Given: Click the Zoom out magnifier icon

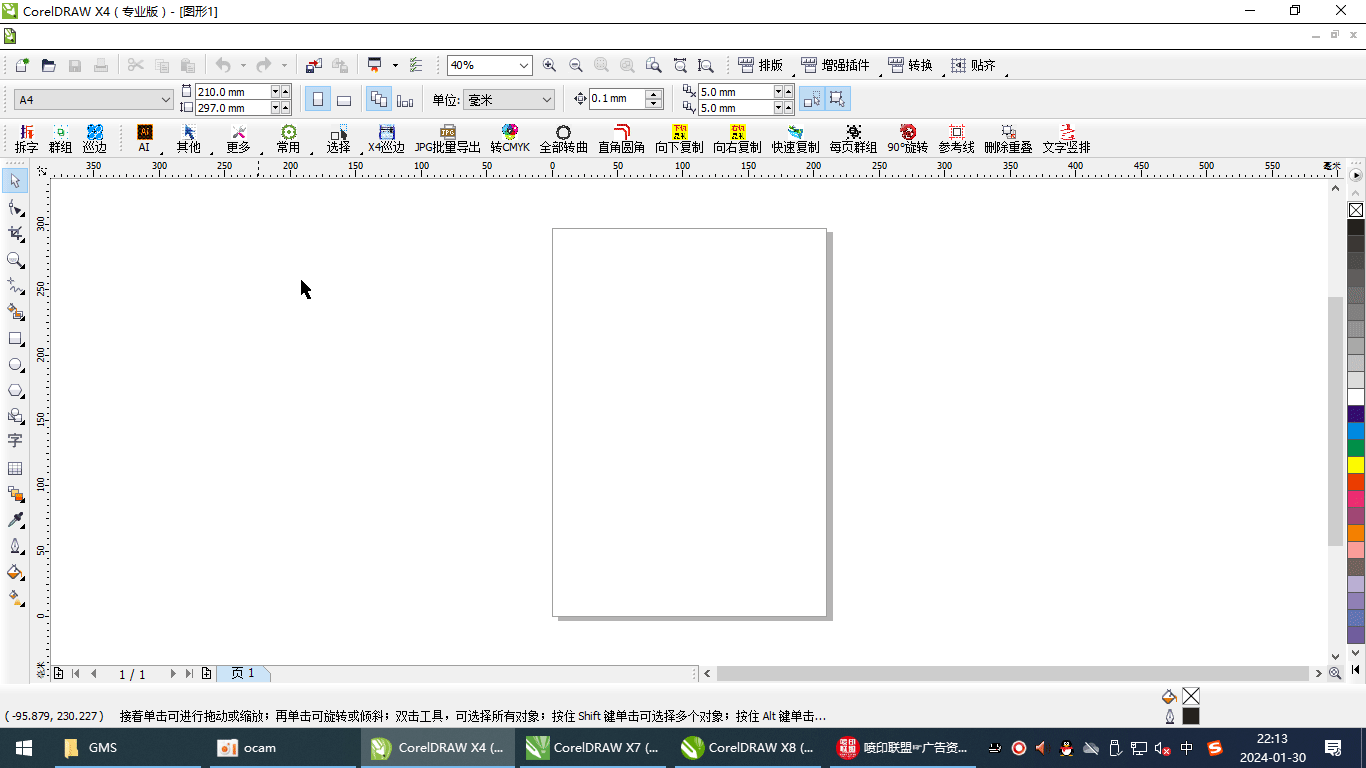Looking at the screenshot, I should point(575,65).
